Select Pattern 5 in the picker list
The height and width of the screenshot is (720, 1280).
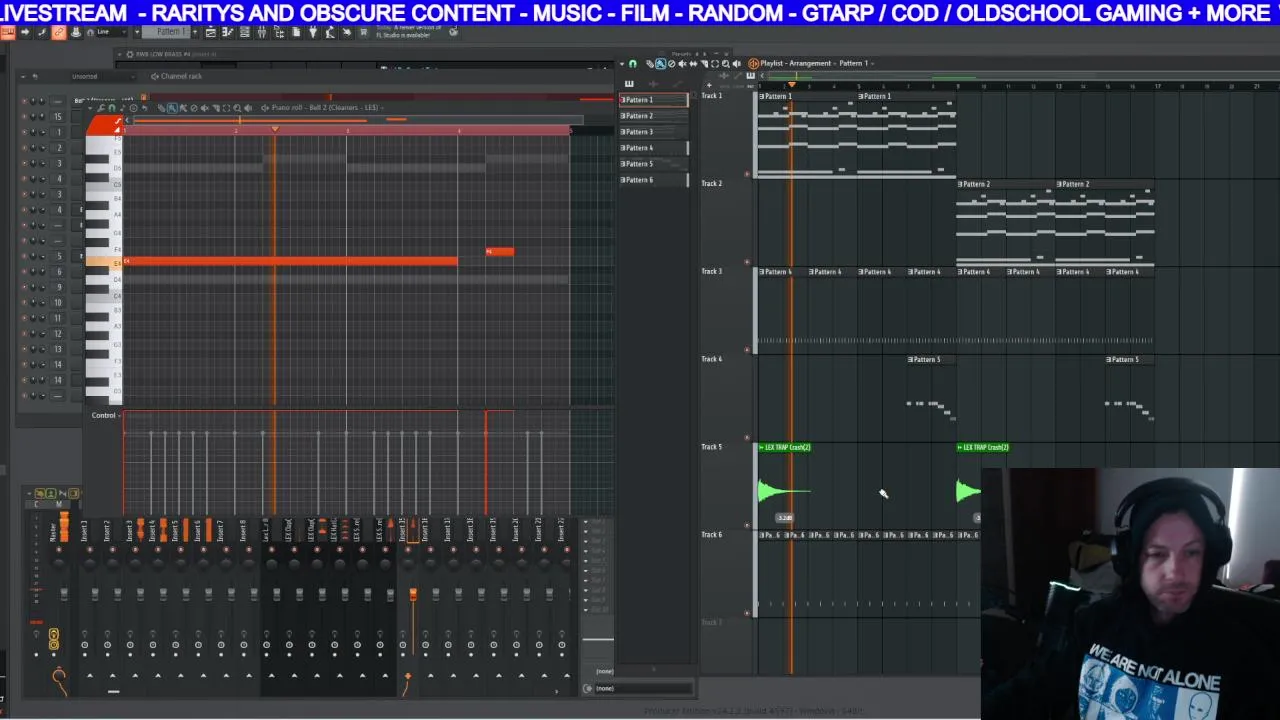(653, 164)
